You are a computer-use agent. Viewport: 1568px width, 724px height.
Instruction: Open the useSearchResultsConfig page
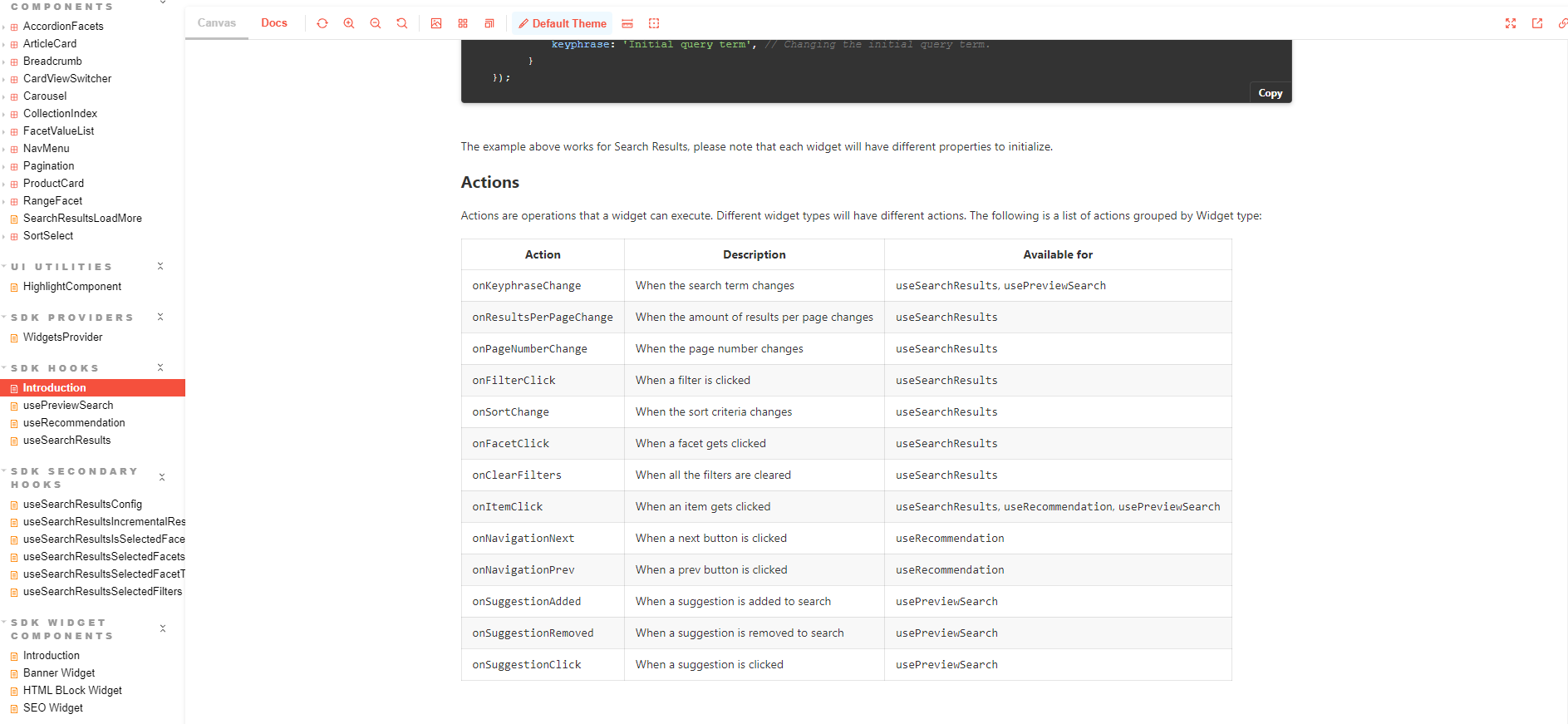82,505
